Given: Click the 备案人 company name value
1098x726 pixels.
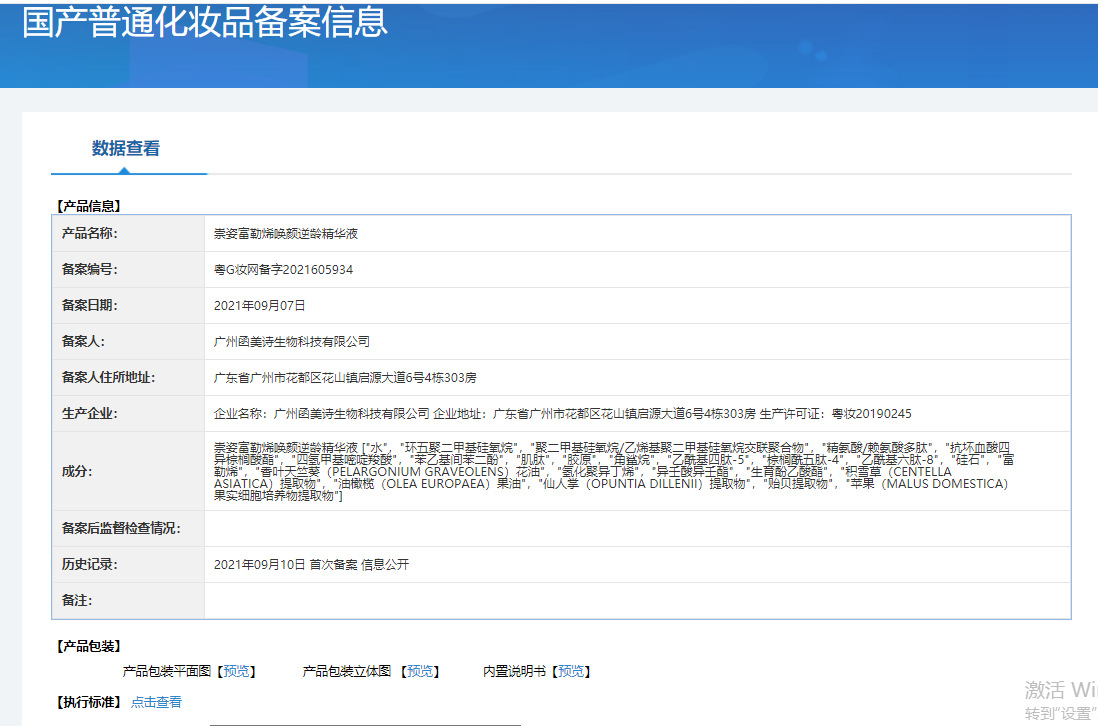Looking at the screenshot, I should pyautogui.click(x=292, y=342).
